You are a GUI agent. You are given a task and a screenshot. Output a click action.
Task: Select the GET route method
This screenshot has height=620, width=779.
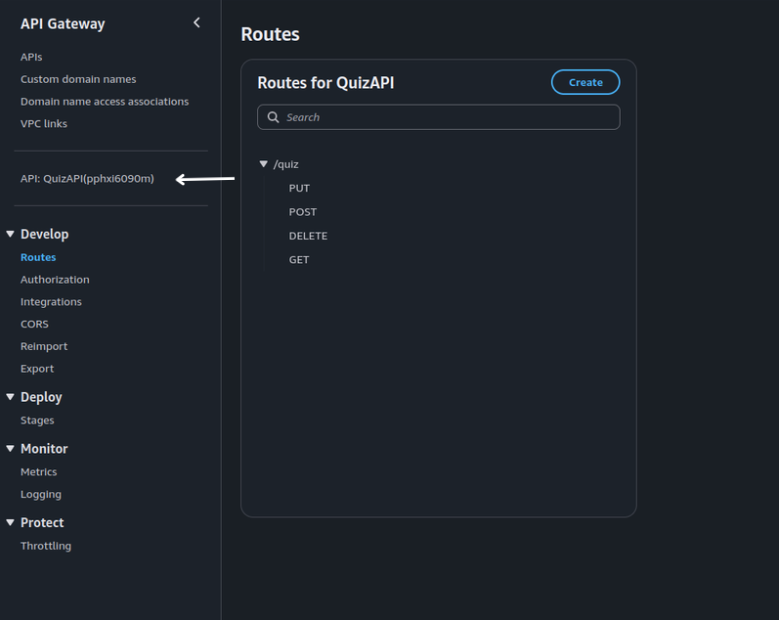click(299, 260)
